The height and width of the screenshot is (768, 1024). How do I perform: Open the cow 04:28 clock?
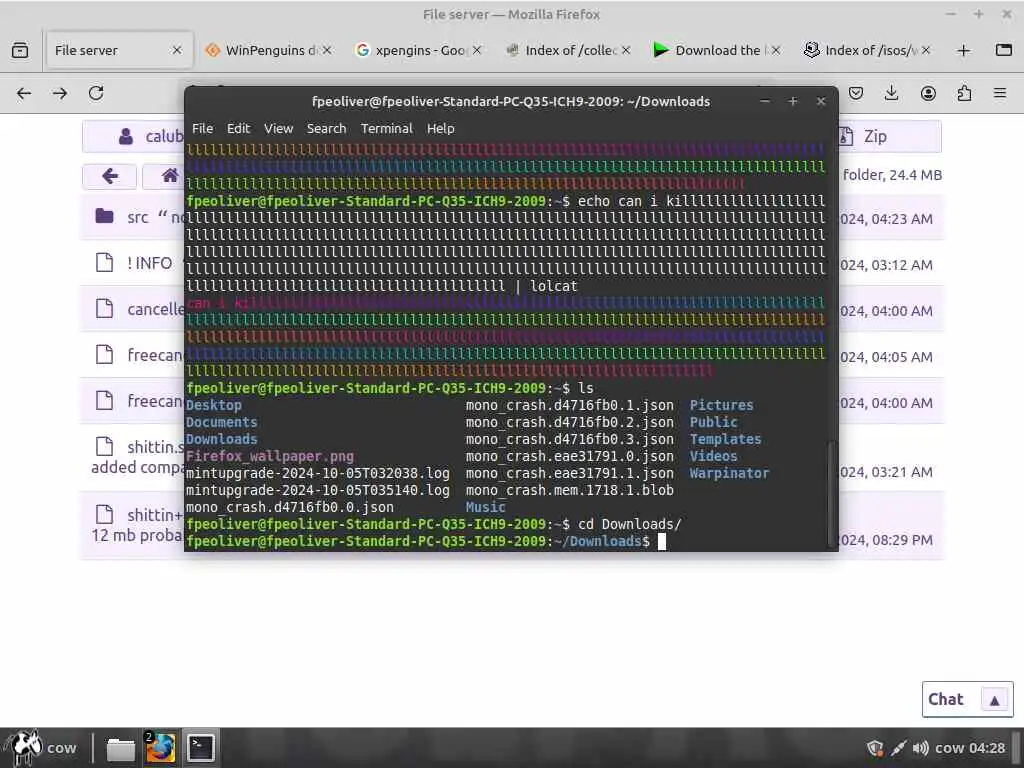click(970, 748)
